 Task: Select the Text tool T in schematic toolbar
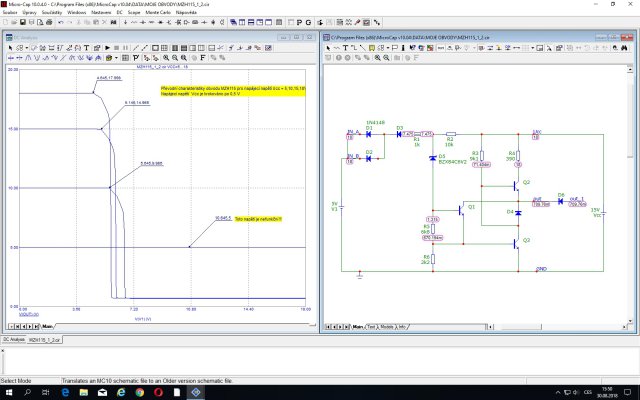[x=345, y=48]
